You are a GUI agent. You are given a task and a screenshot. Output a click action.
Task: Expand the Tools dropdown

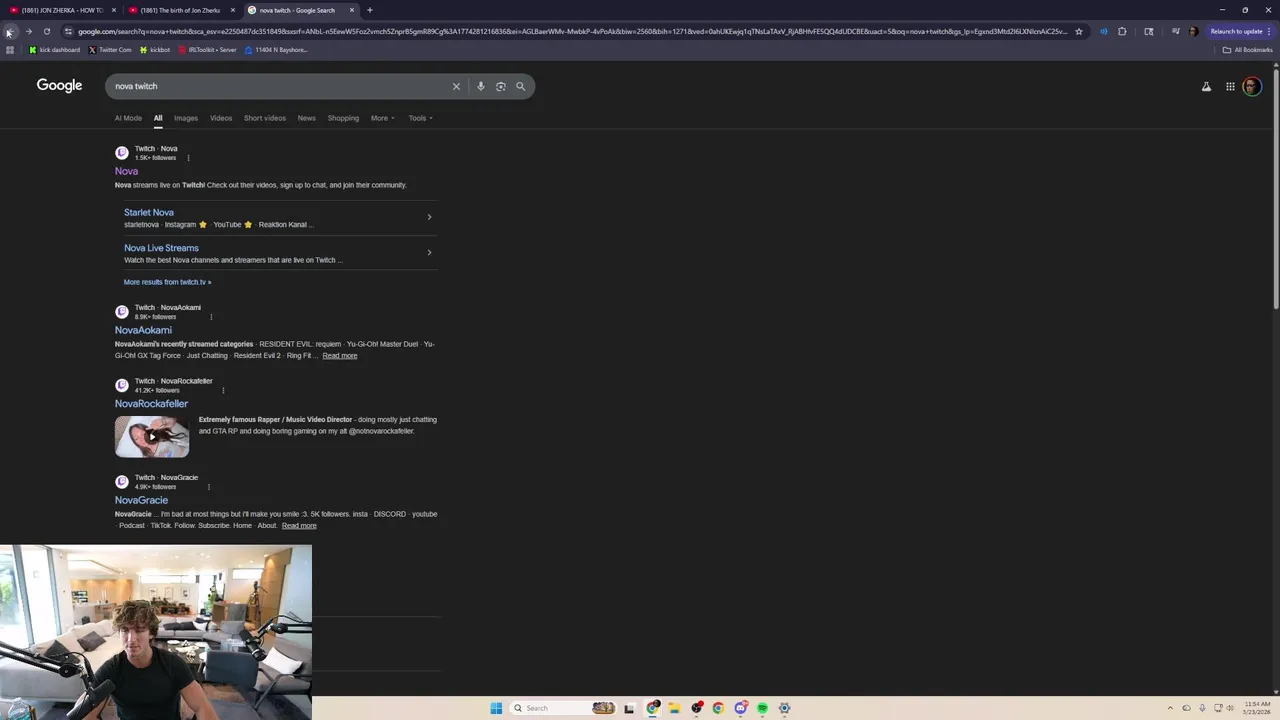click(420, 118)
